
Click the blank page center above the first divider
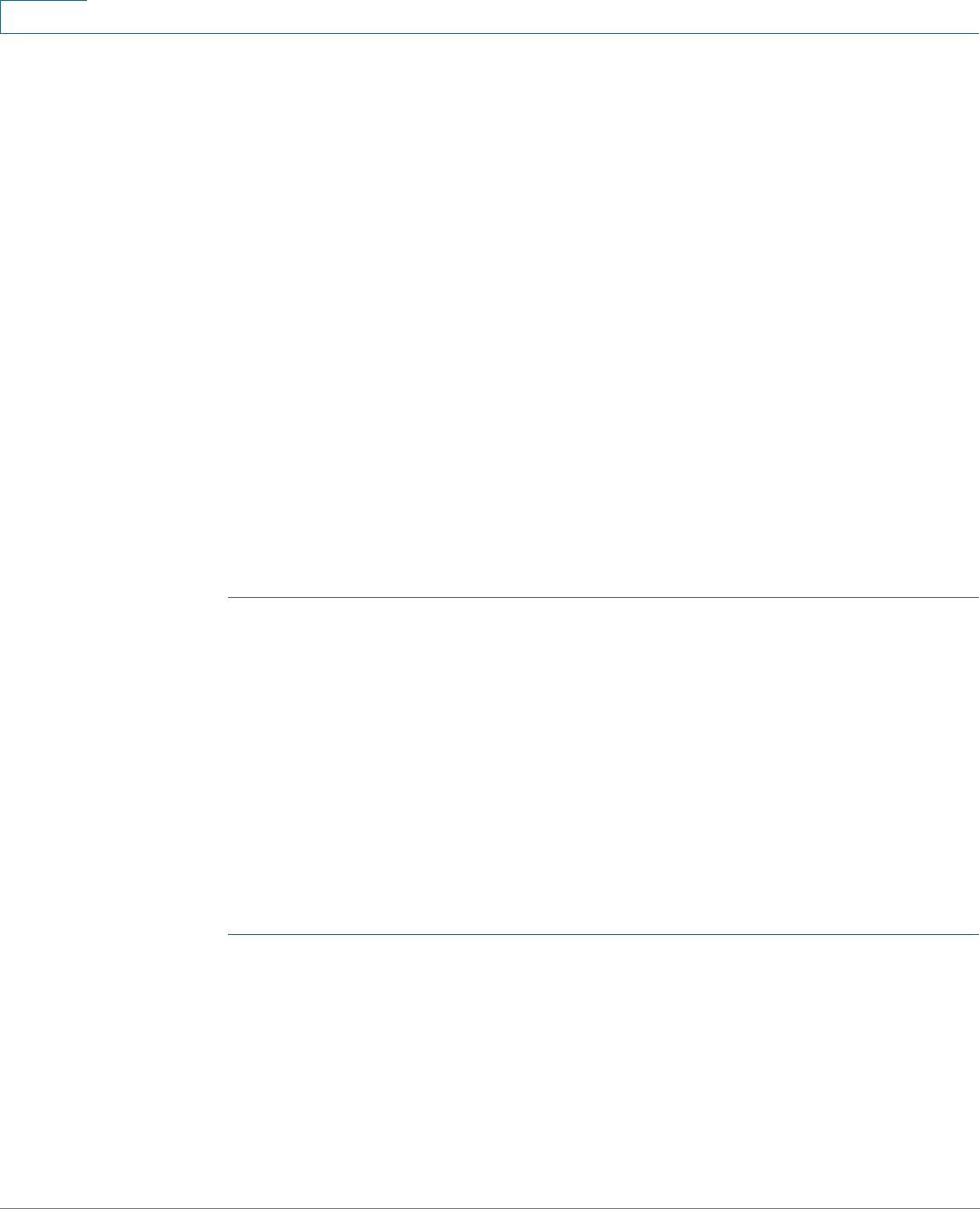tap(490, 316)
